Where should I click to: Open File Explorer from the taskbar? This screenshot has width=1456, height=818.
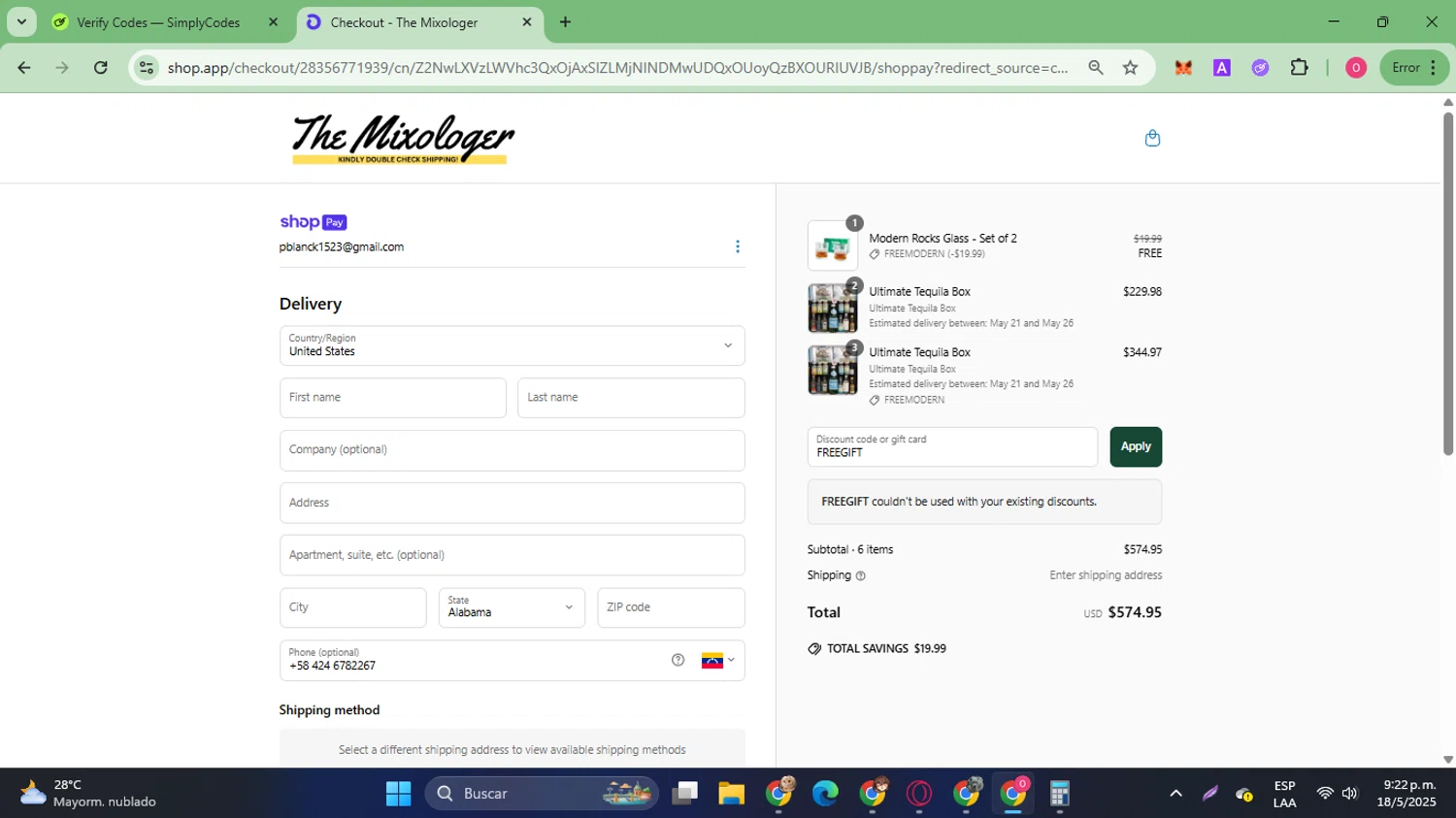[731, 794]
